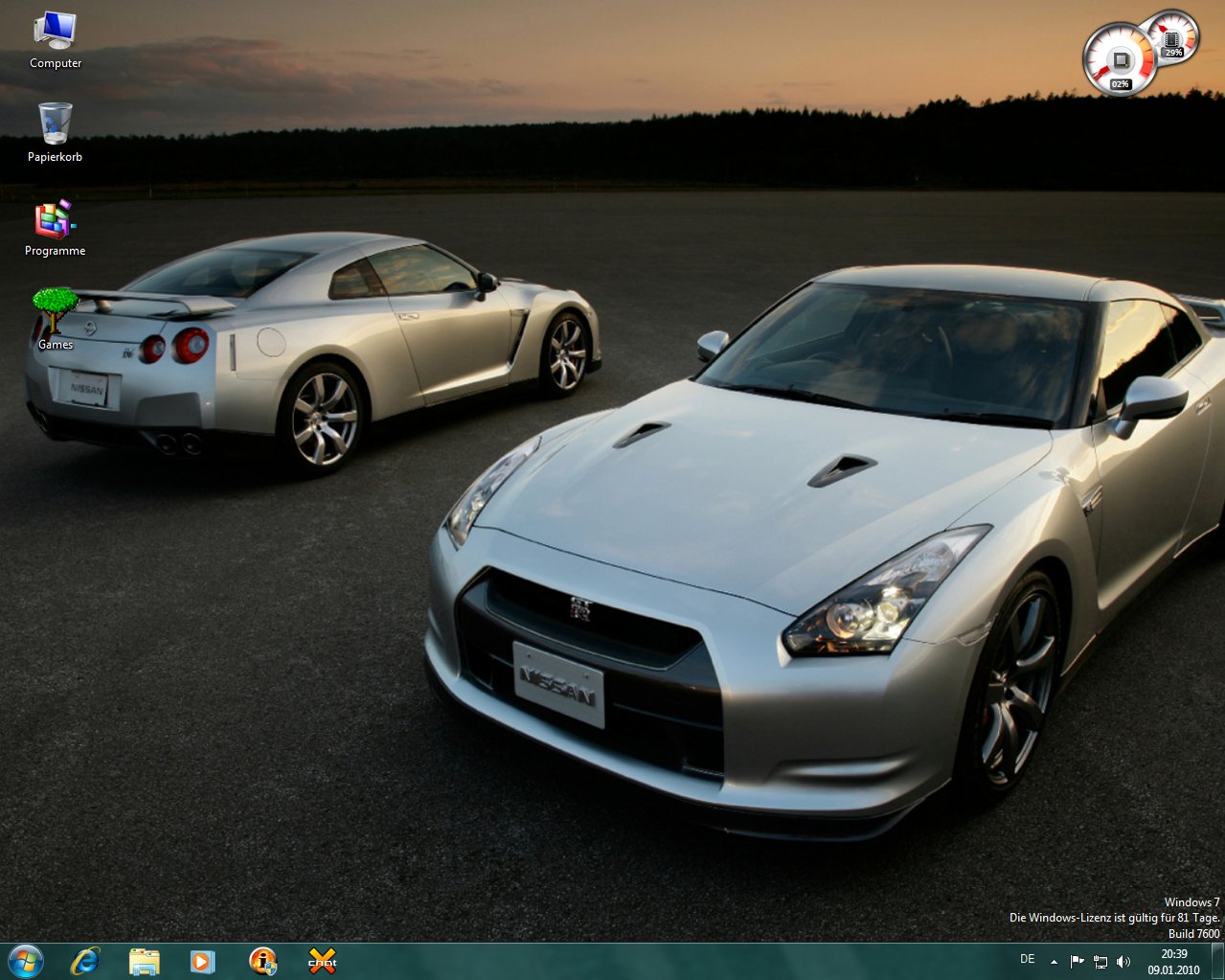The image size is (1225, 980).
Task: Open Windows Explorer folder in taskbar
Action: pyautogui.click(x=145, y=961)
